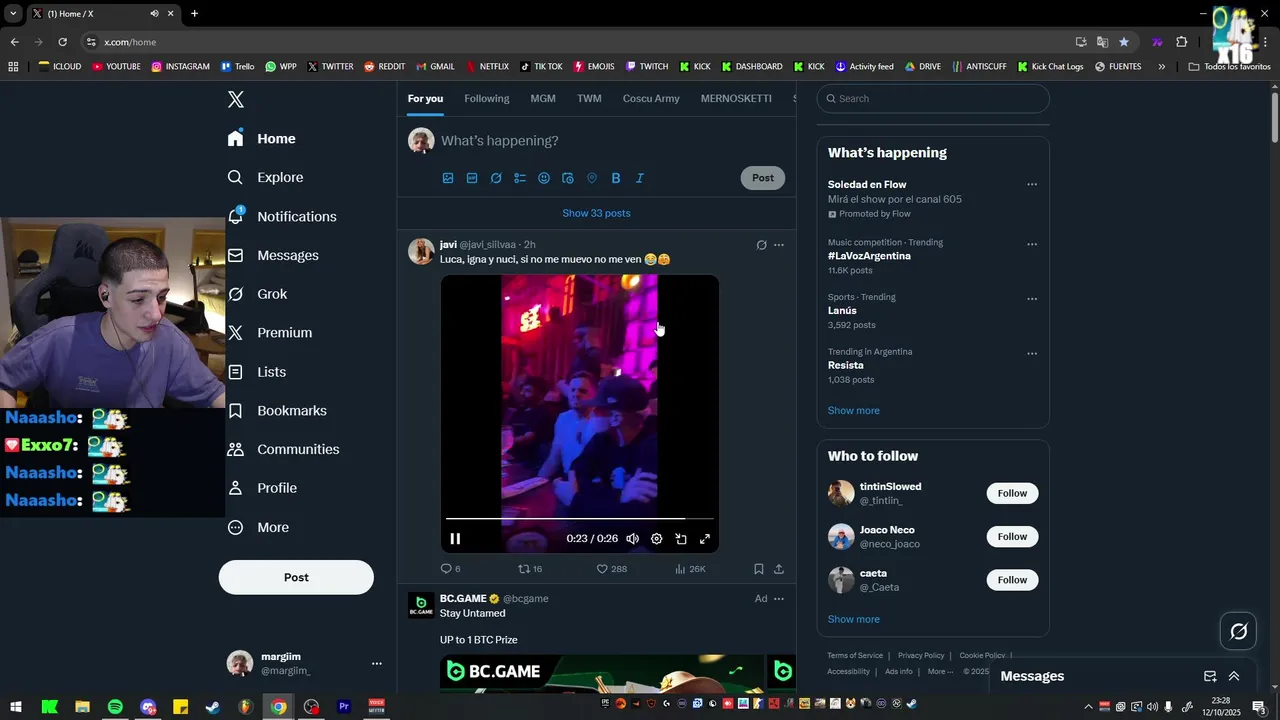Open options for Lanús trend
The image size is (1280, 720).
coord(1032,299)
